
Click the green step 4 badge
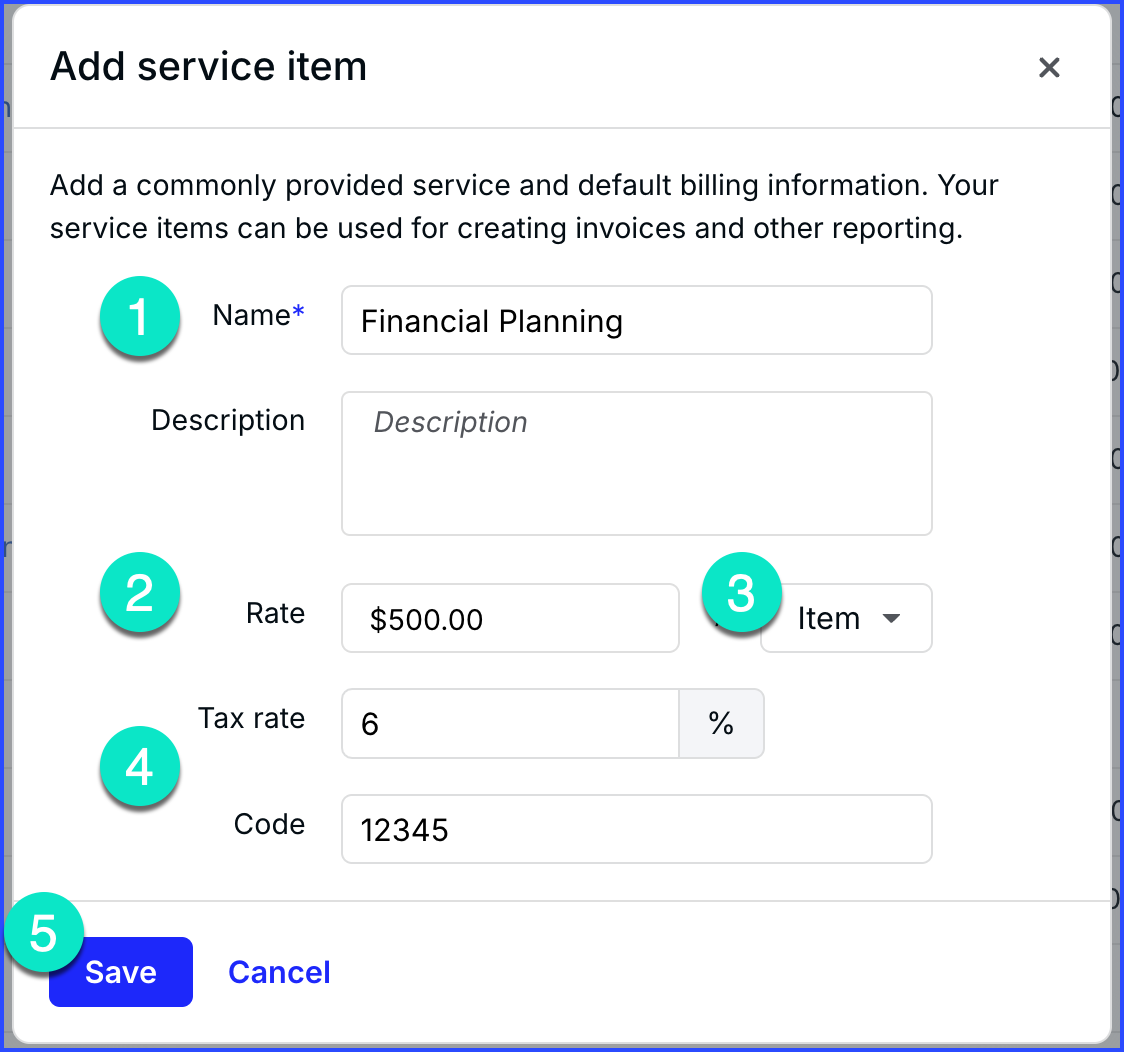(139, 768)
